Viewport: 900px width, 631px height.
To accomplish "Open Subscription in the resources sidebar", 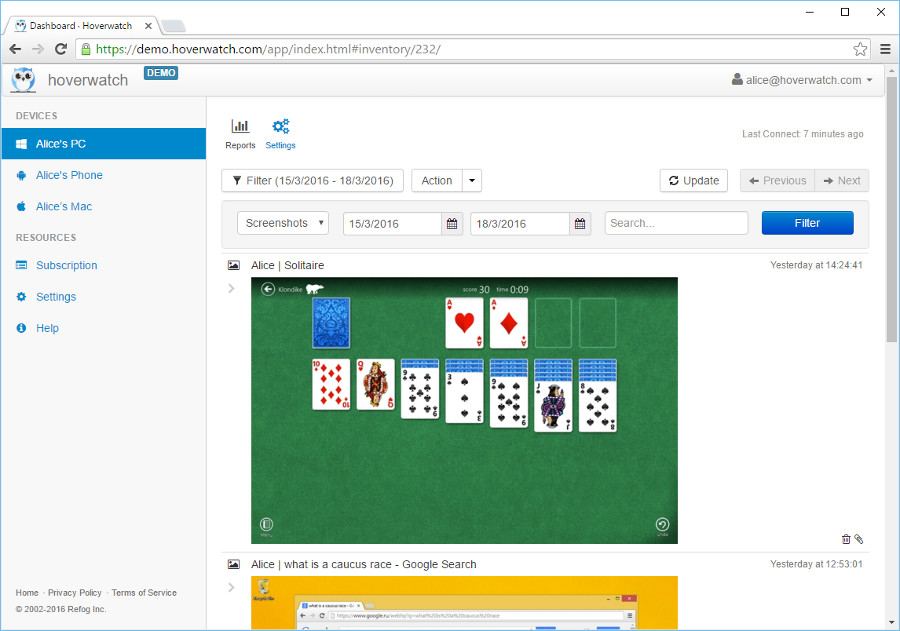I will tap(67, 265).
